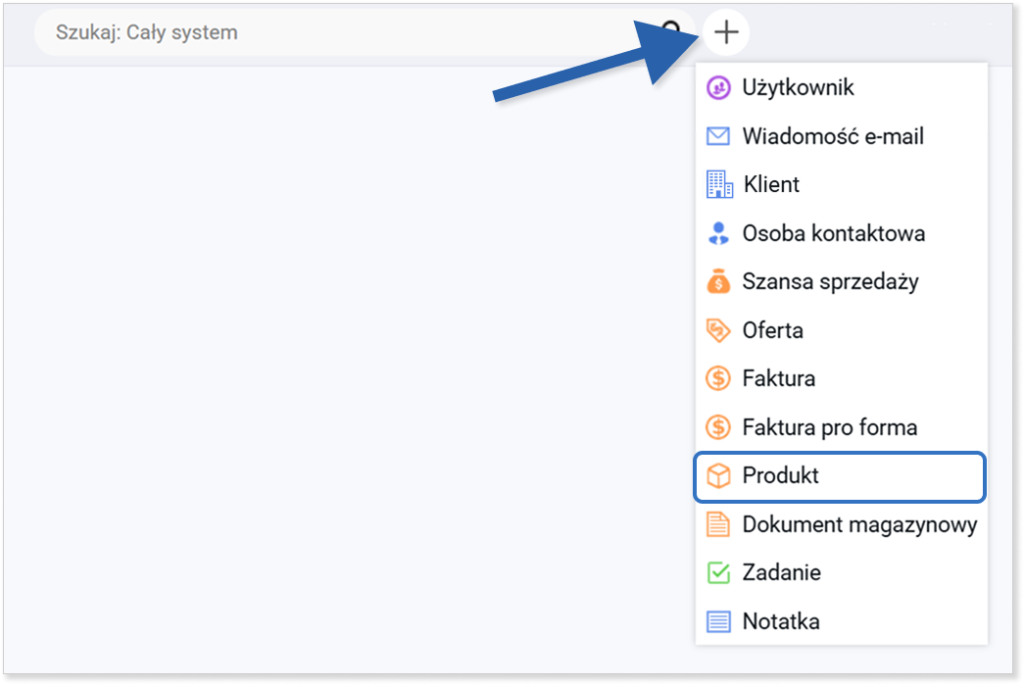Screen dimensions: 1024x685
Task: Click the 'Faktura pro forma' label
Action: (829, 427)
